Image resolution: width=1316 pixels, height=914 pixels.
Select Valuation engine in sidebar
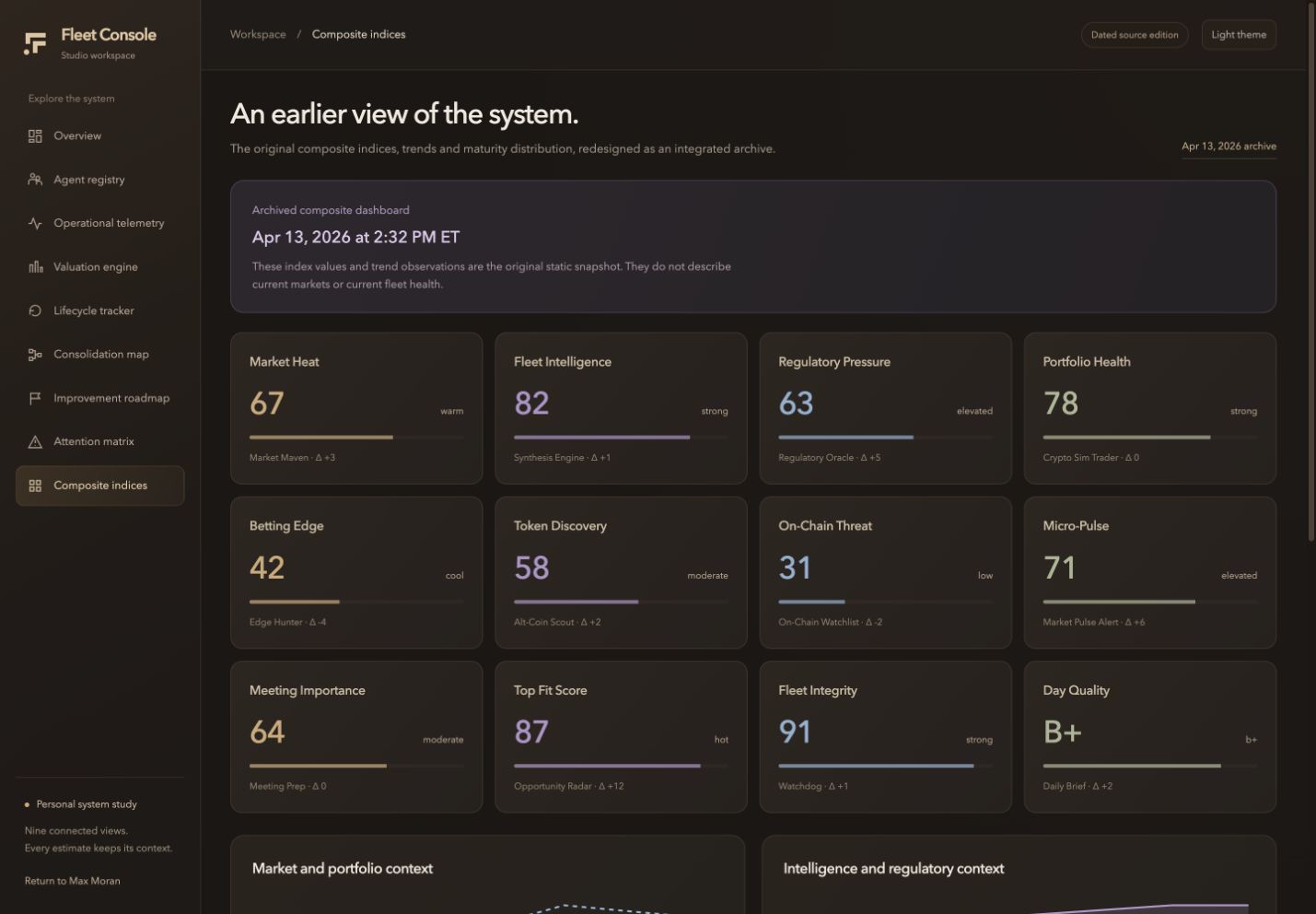[x=99, y=267]
